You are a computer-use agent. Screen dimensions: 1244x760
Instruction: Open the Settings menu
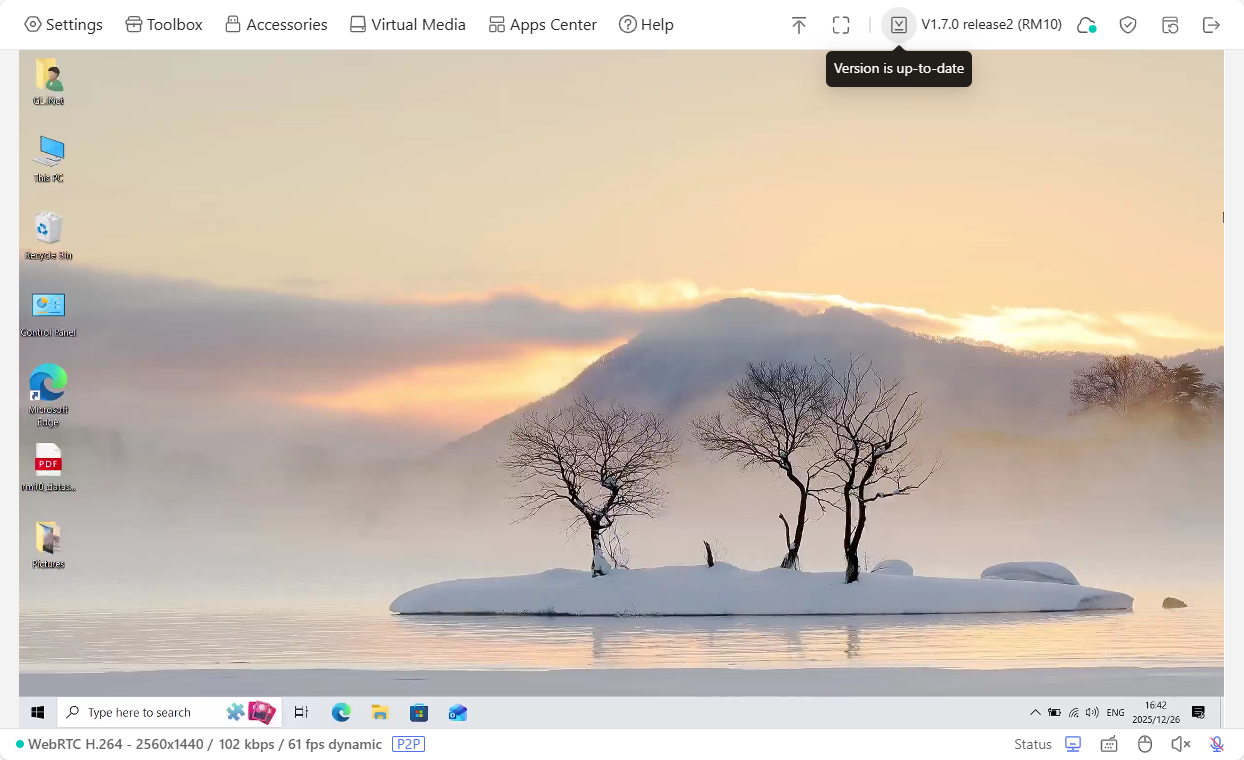click(x=63, y=25)
